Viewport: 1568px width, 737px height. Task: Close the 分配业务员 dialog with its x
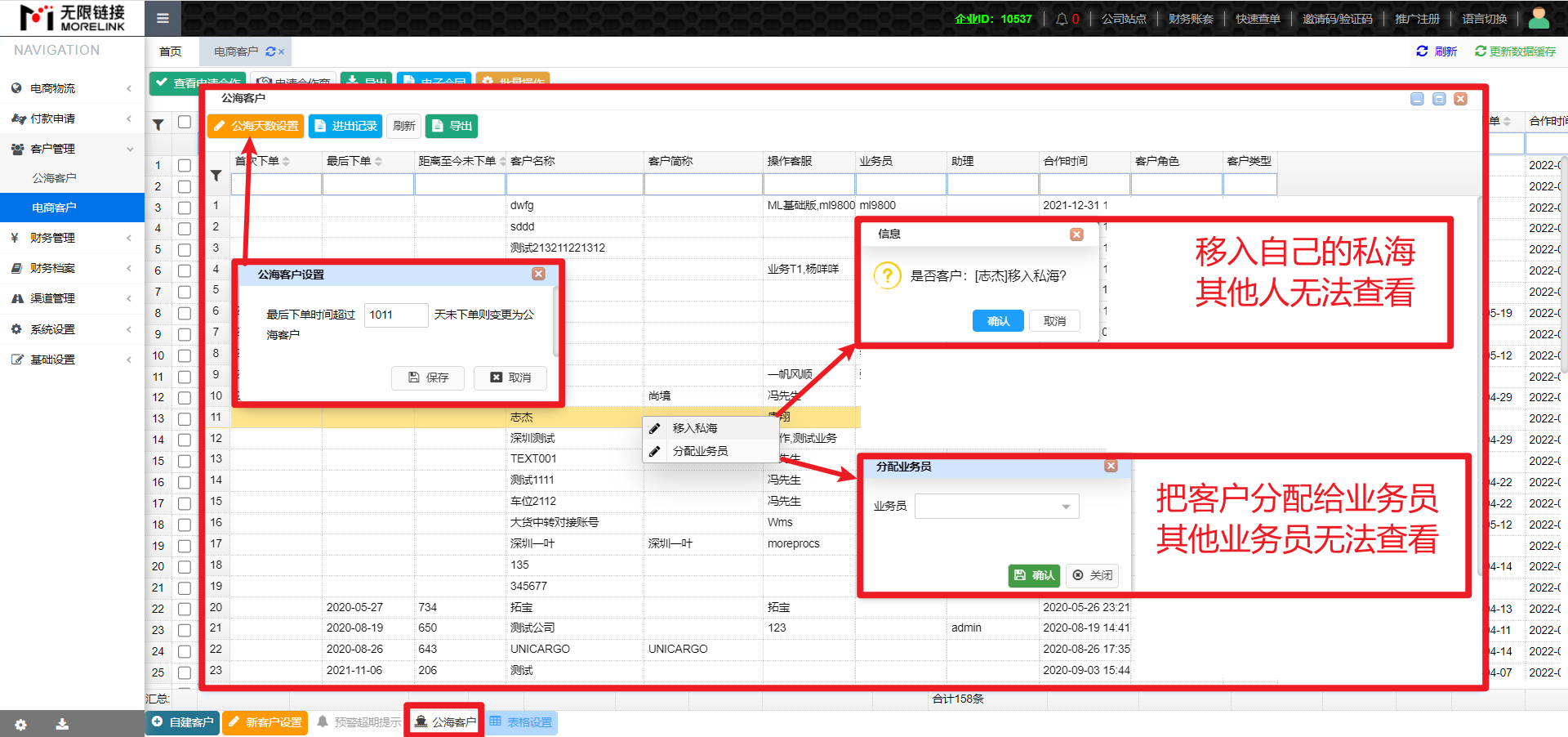point(1111,466)
